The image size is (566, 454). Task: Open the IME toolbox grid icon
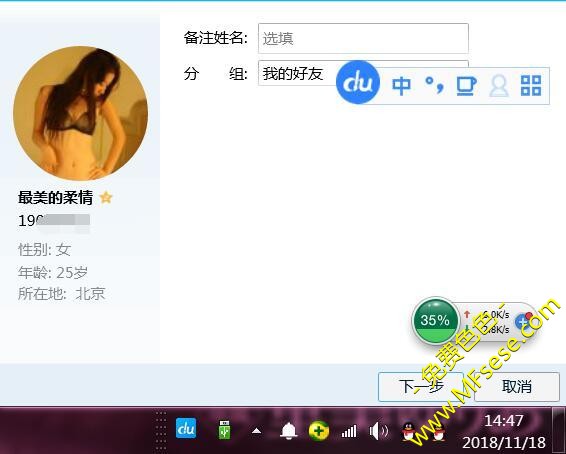pos(531,86)
